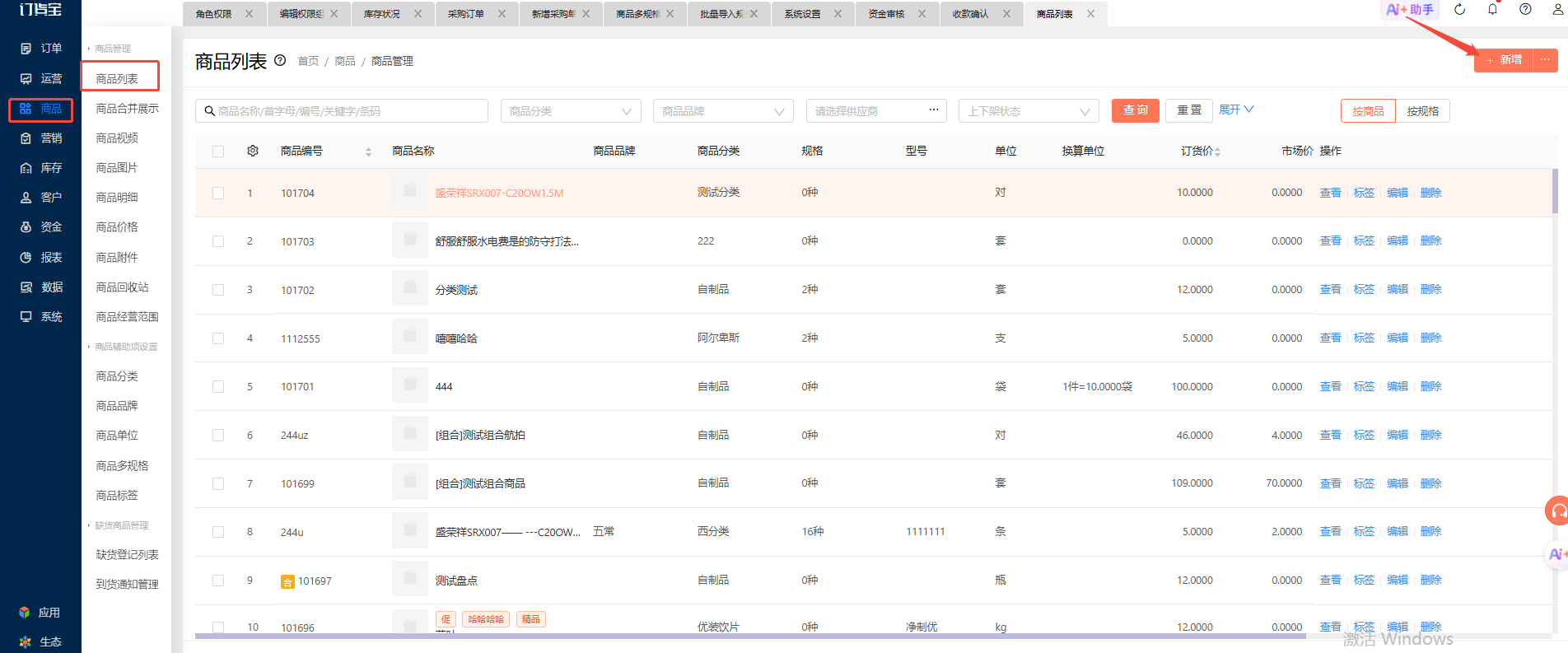Open 商品回收站 in the submenu
Screen dimensions: 1568x653
[122, 287]
